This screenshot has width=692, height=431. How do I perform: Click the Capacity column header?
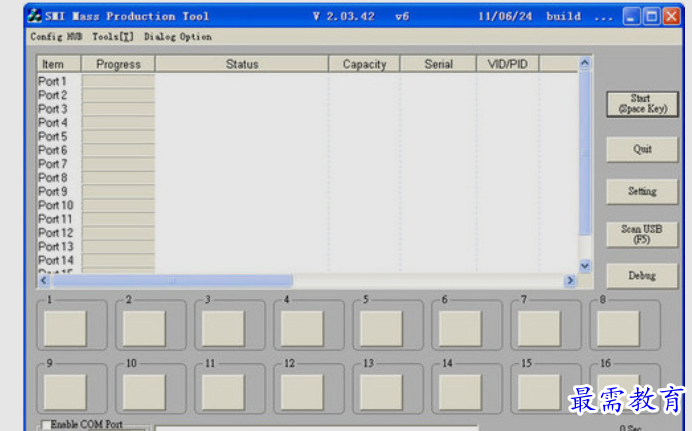pyautogui.click(x=364, y=64)
